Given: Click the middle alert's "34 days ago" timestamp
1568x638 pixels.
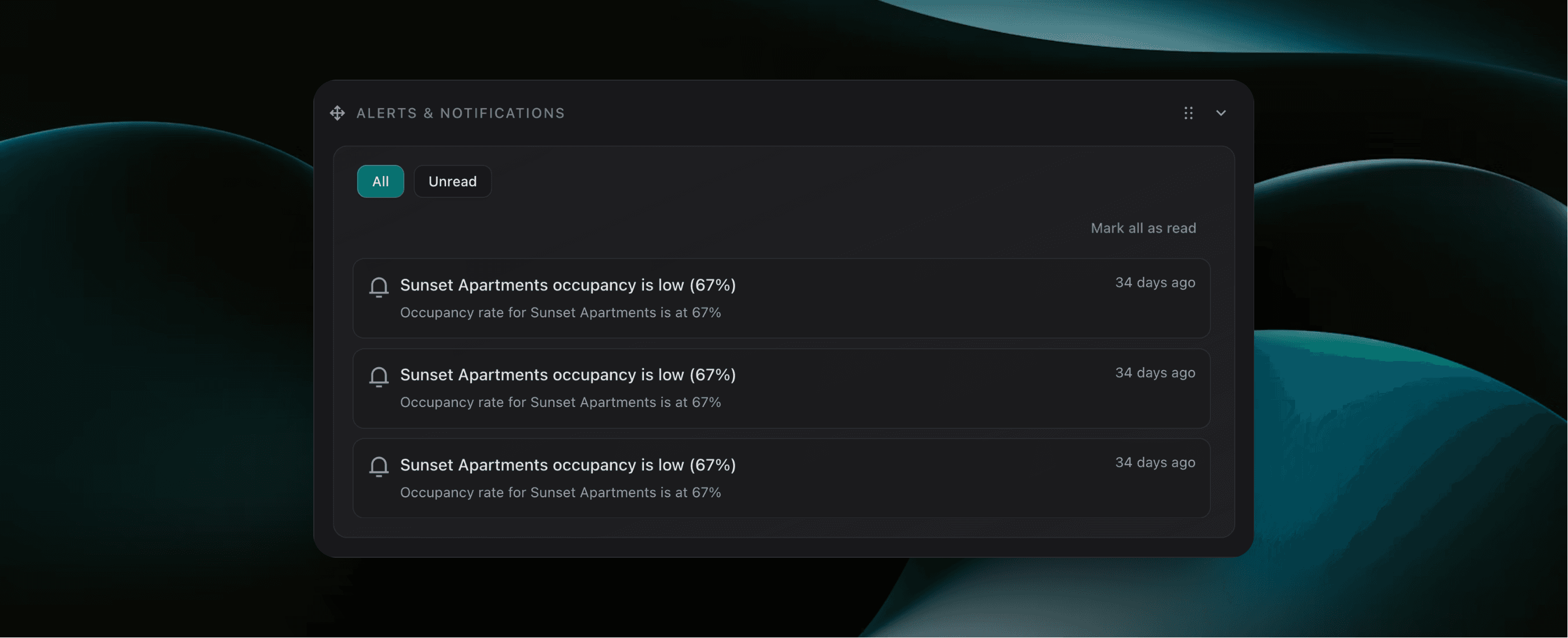Looking at the screenshot, I should tap(1154, 373).
